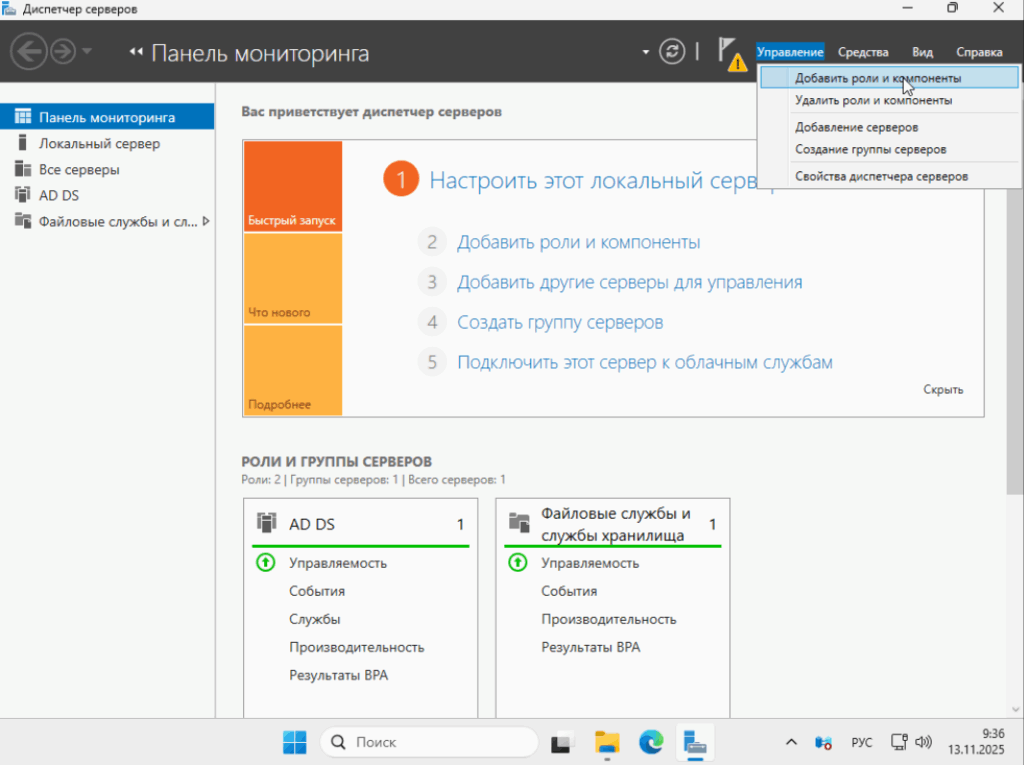Viewport: 1024px width, 765px height.
Task: Click Файловые службы tile folder icon
Action: click(519, 523)
